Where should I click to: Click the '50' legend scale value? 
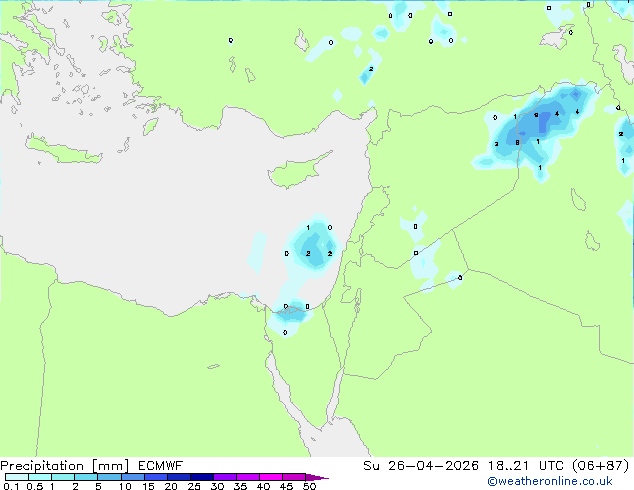point(310,486)
